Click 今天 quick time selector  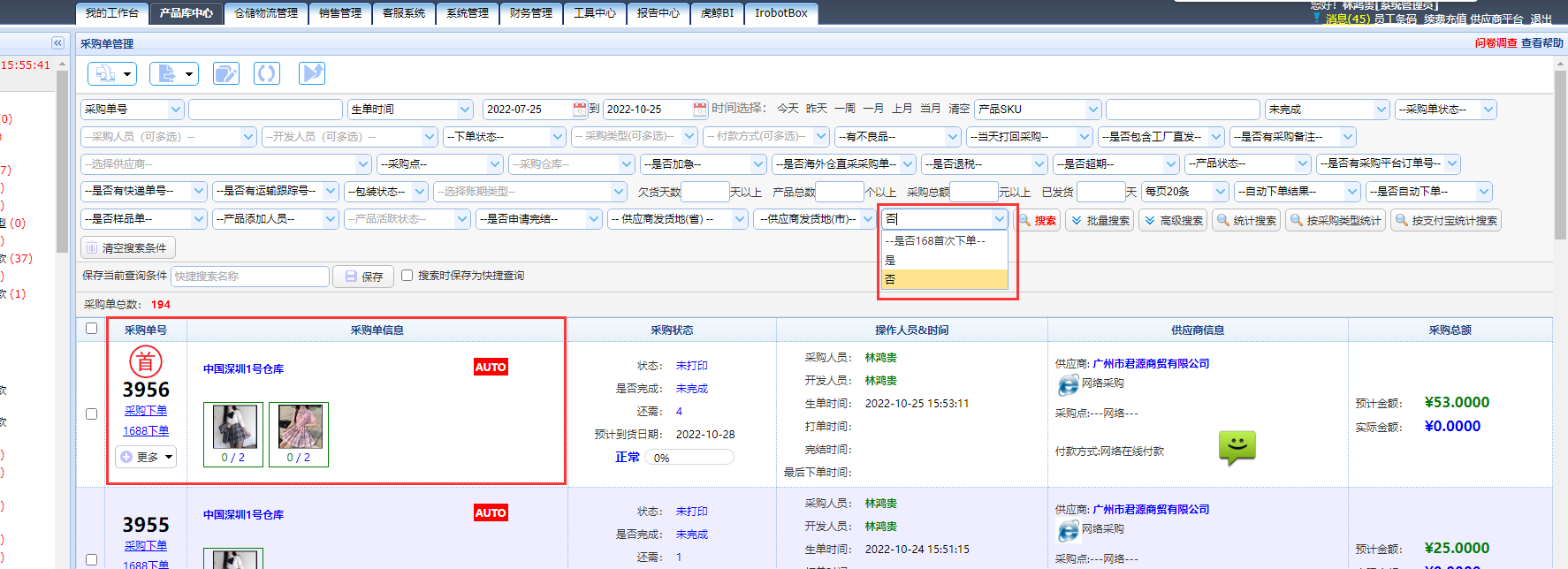(x=788, y=109)
